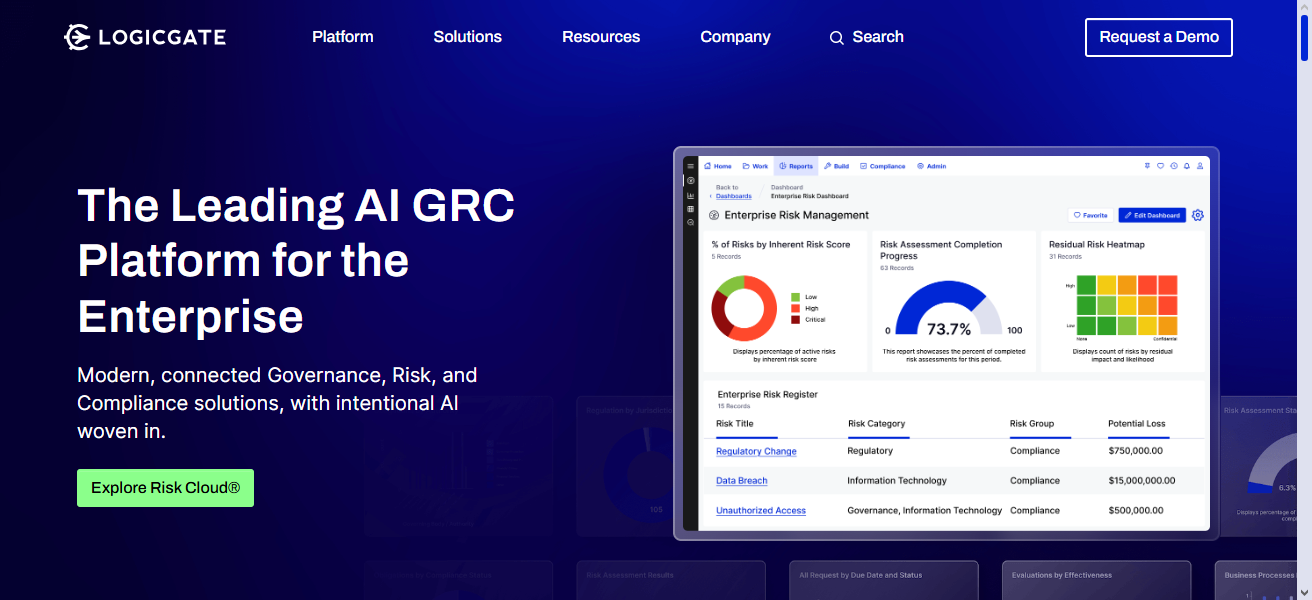
Task: Open the user profile icon
Action: (1199, 166)
